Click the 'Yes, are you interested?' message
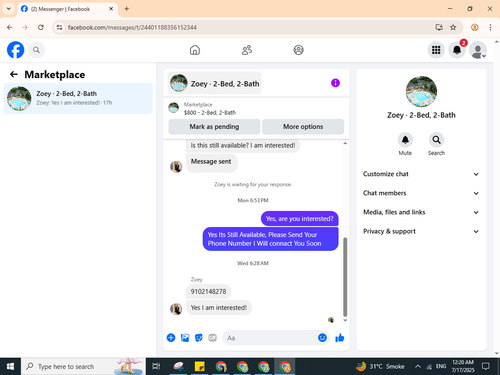Screen dimensions: 500x375 coord(299,219)
